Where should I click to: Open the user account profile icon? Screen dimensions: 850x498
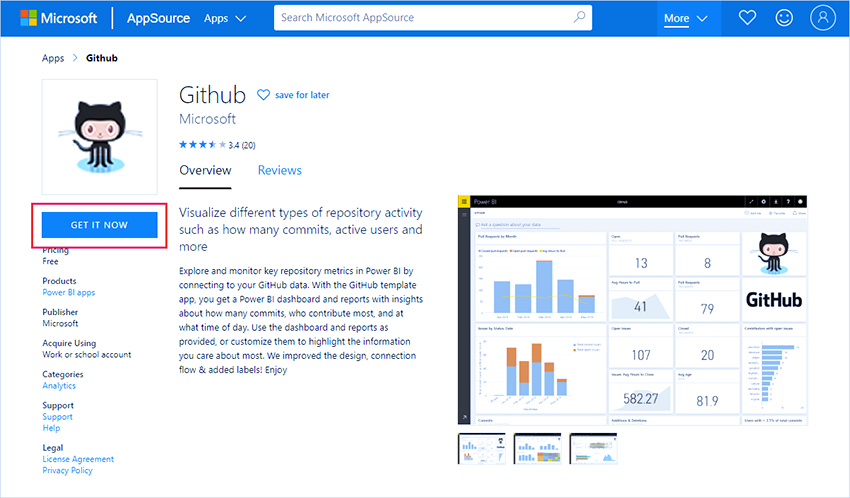(822, 17)
